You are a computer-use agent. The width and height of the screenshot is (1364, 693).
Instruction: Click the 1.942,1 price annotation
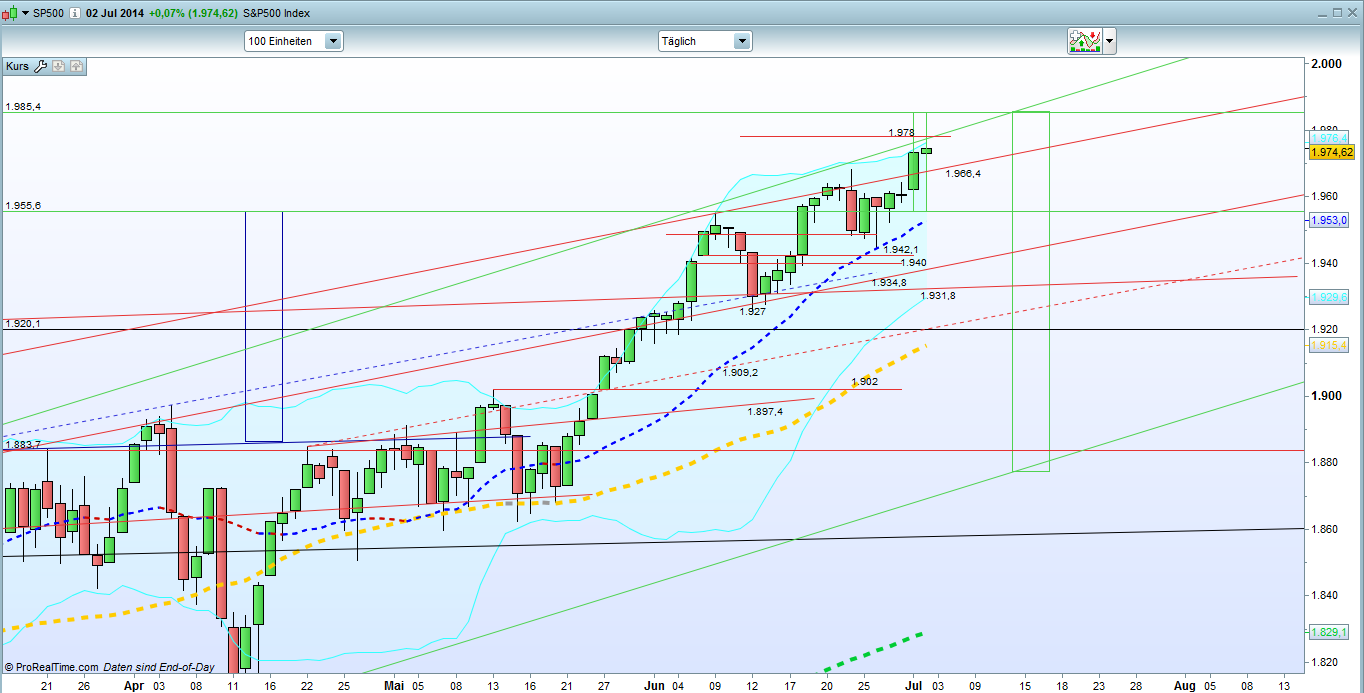tap(900, 249)
